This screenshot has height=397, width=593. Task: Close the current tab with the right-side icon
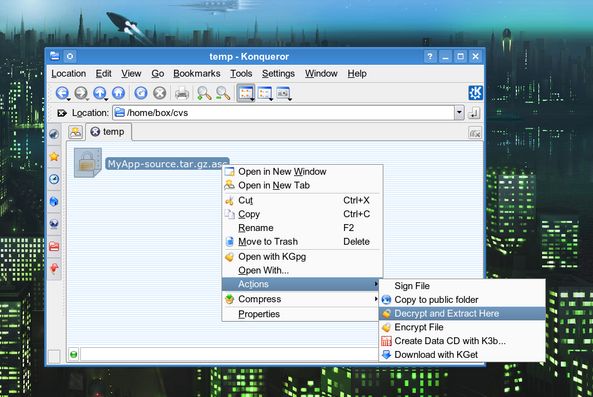[x=475, y=133]
